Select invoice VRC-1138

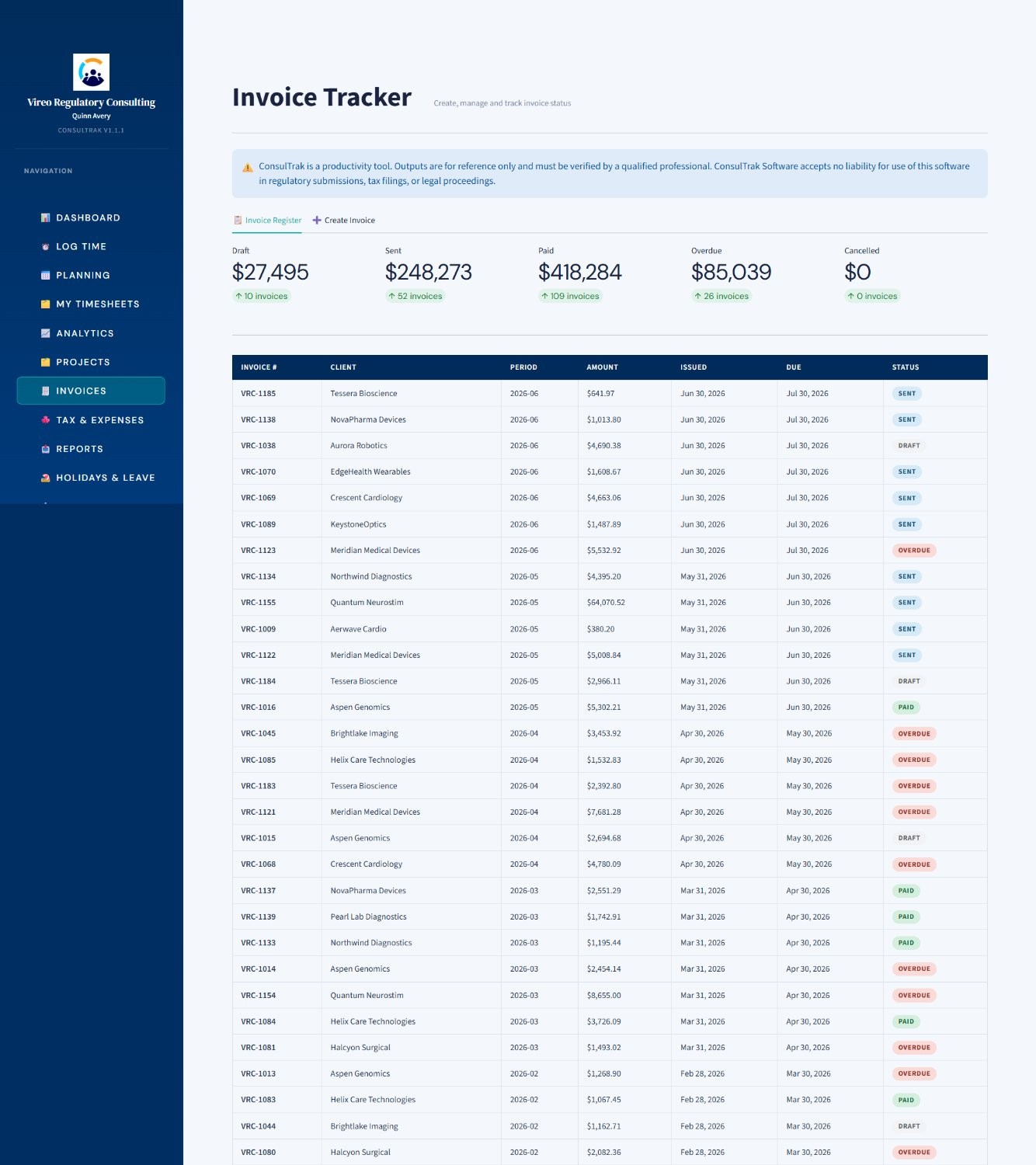(258, 420)
